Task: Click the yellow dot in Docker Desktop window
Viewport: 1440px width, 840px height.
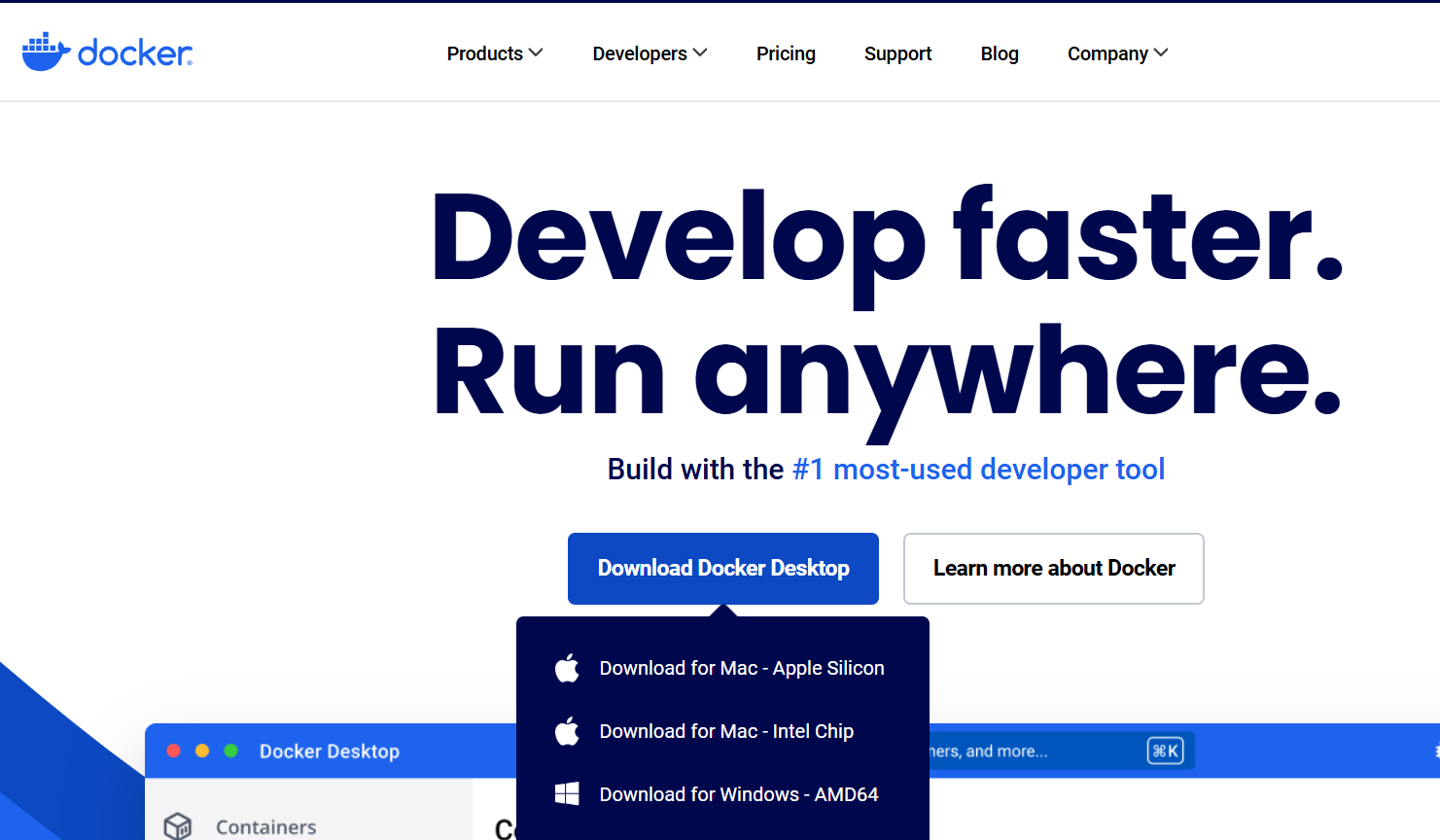Action: pos(202,751)
